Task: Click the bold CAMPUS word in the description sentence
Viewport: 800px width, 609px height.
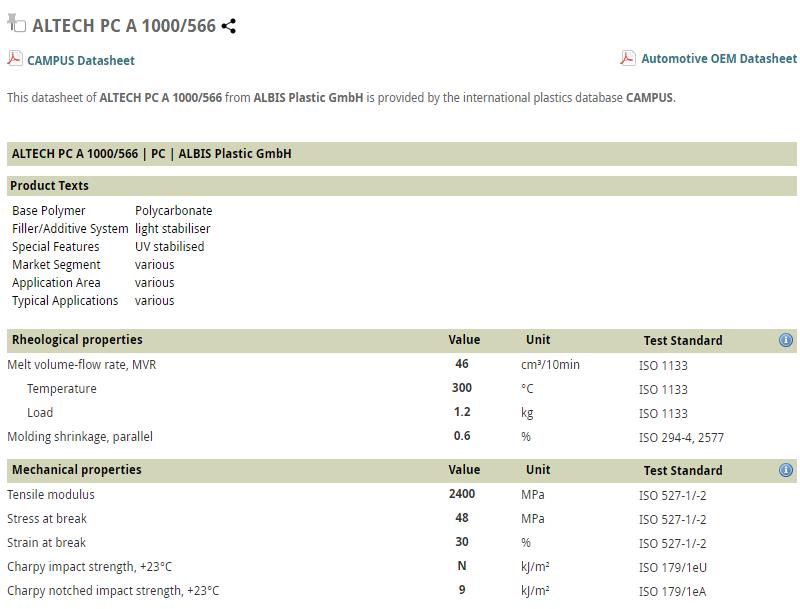Action: click(649, 97)
